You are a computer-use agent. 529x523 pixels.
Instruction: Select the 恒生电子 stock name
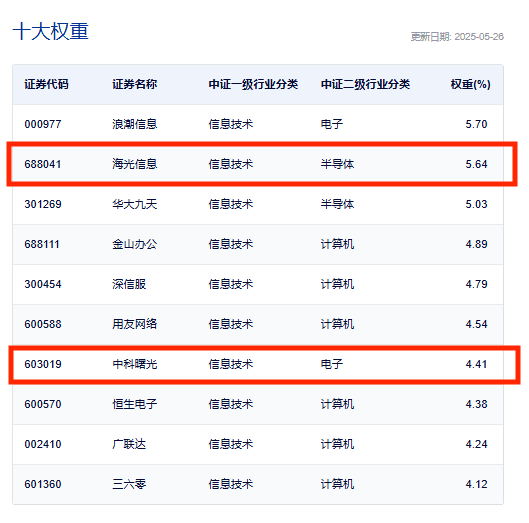[135, 404]
